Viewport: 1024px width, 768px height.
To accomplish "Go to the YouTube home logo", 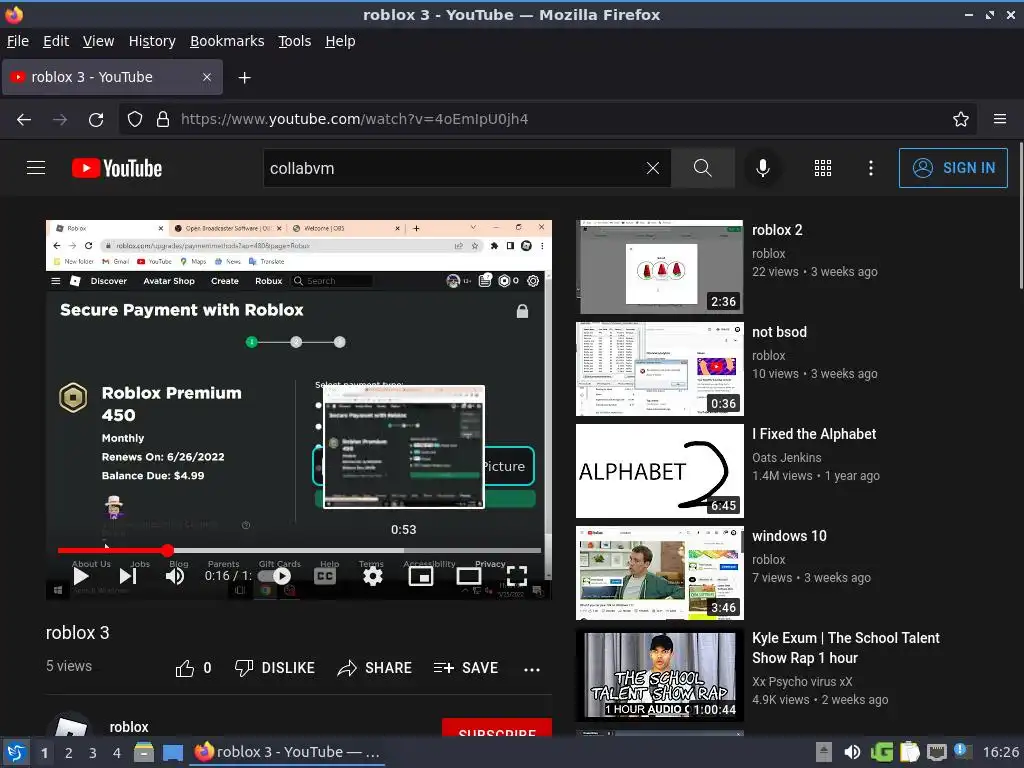I will [117, 168].
